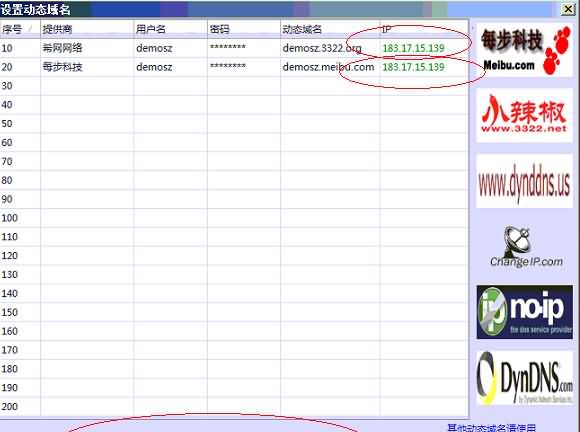580x432 pixels.
Task: Open the www.dynddns.us provider logo
Action: [x=525, y=181]
